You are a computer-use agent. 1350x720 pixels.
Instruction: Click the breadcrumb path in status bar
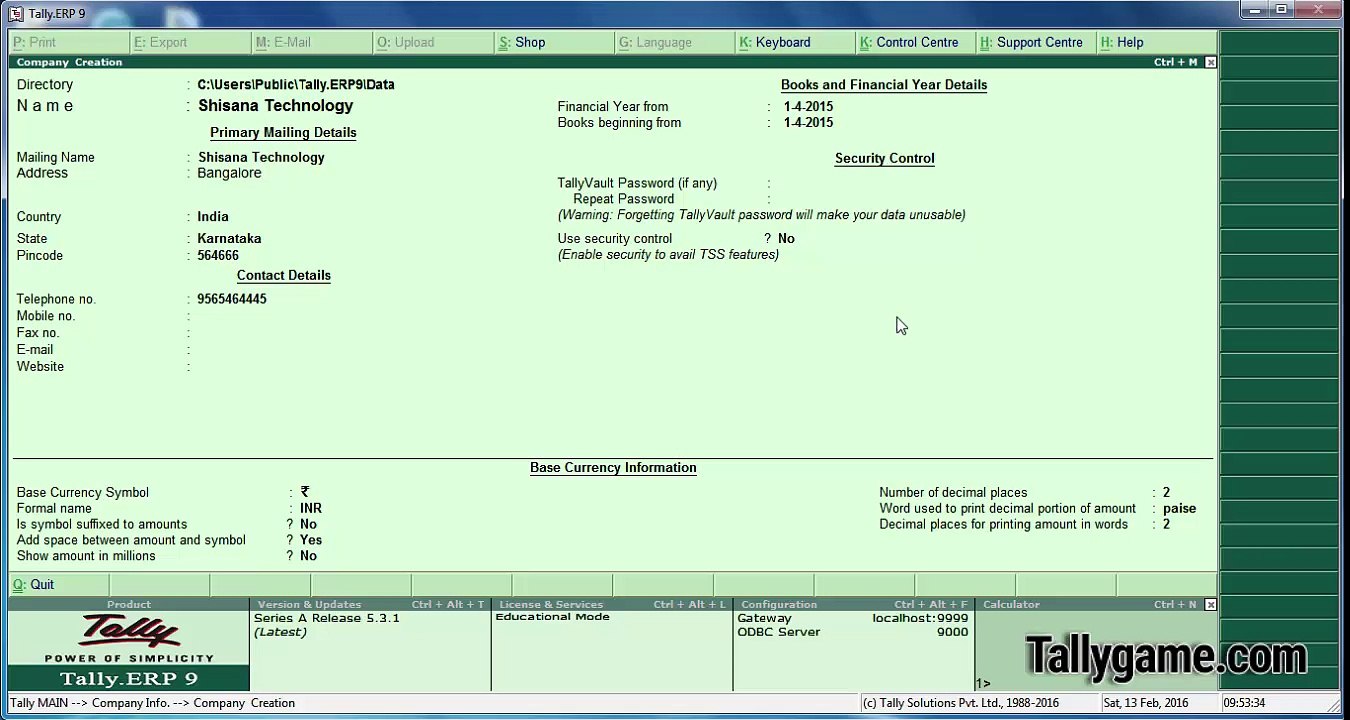tap(152, 703)
